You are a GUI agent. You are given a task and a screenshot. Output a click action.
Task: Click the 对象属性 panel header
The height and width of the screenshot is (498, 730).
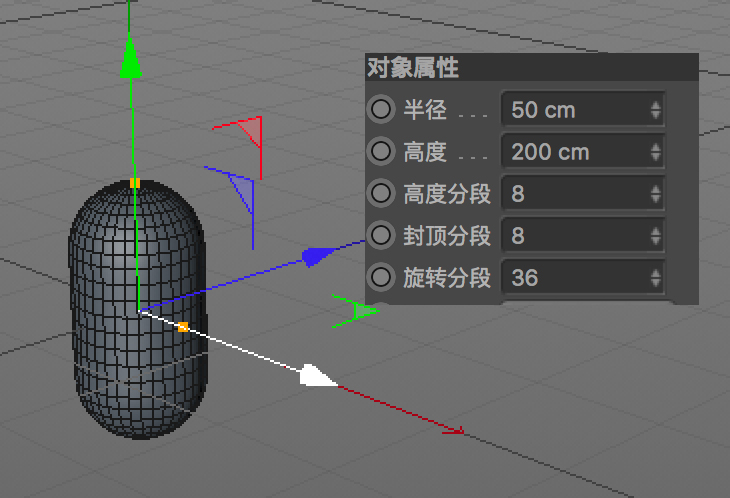pos(532,67)
